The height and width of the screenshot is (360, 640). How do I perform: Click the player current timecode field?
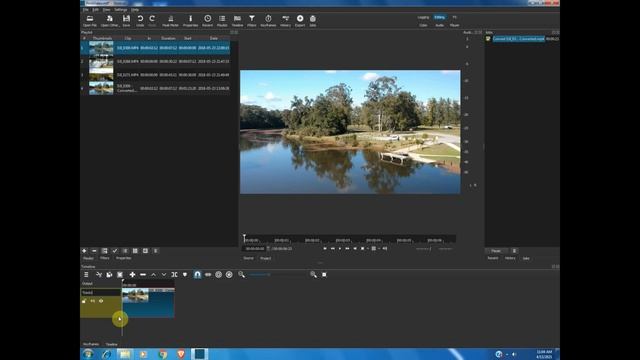255,249
